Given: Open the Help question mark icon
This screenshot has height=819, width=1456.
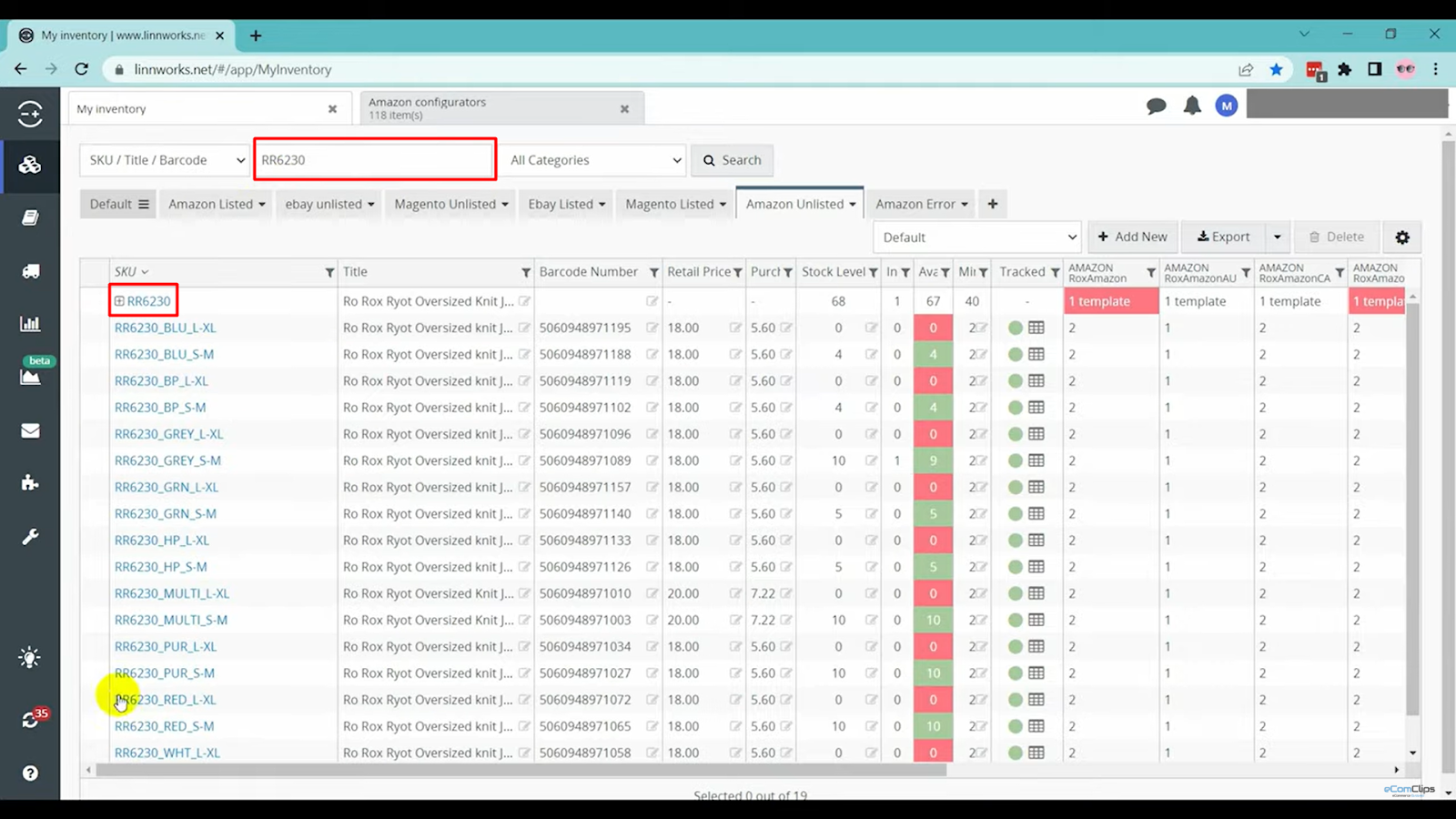Looking at the screenshot, I should [30, 773].
